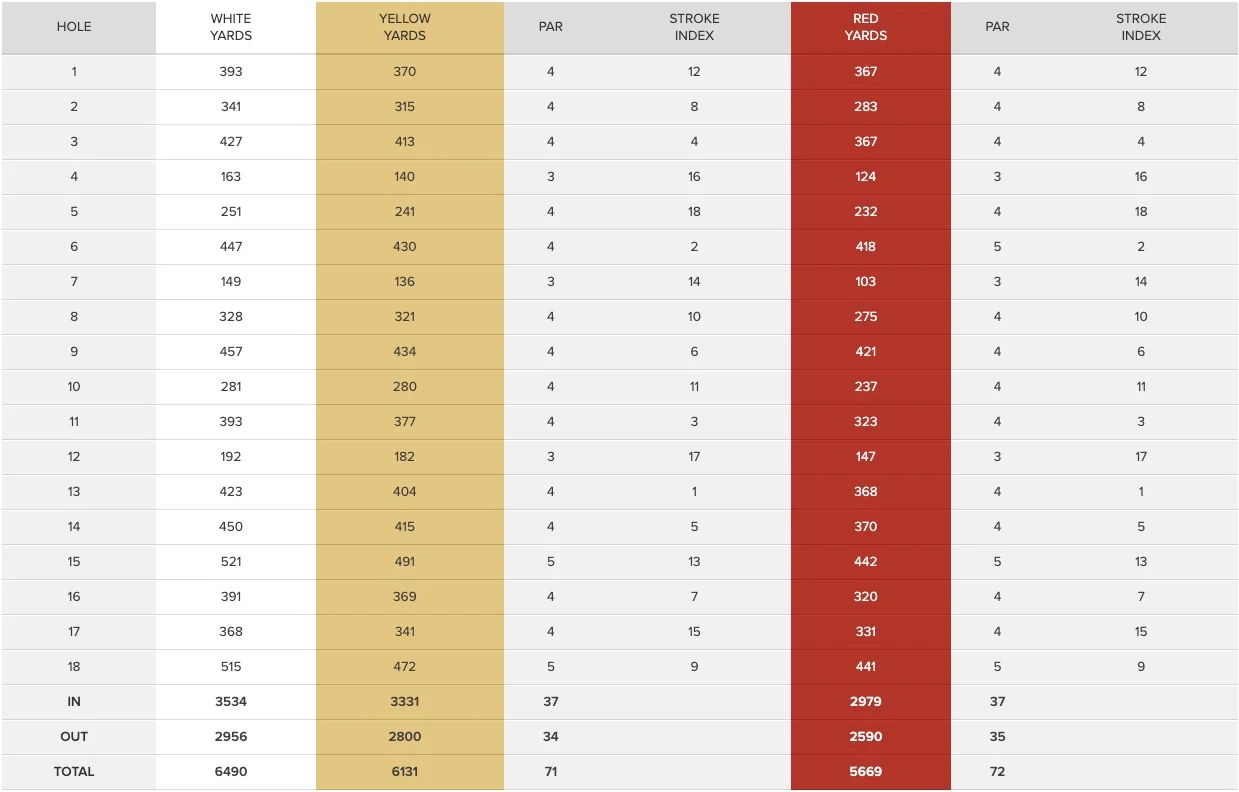
Task: Select the RED YARDS column header
Action: [x=866, y=27]
